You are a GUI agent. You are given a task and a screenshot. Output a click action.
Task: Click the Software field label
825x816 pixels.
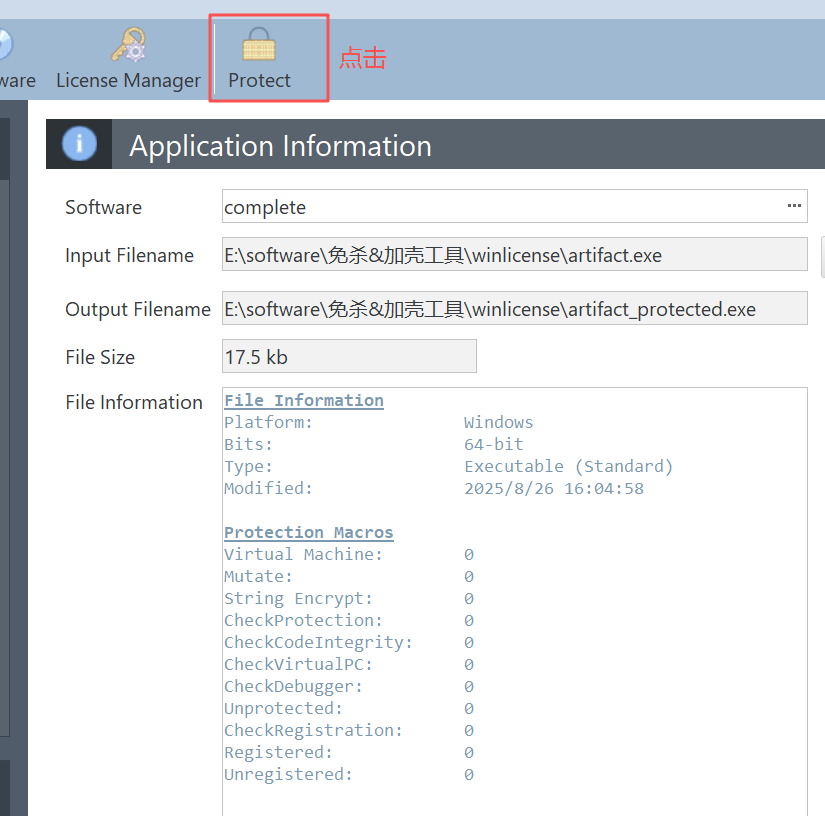point(104,207)
